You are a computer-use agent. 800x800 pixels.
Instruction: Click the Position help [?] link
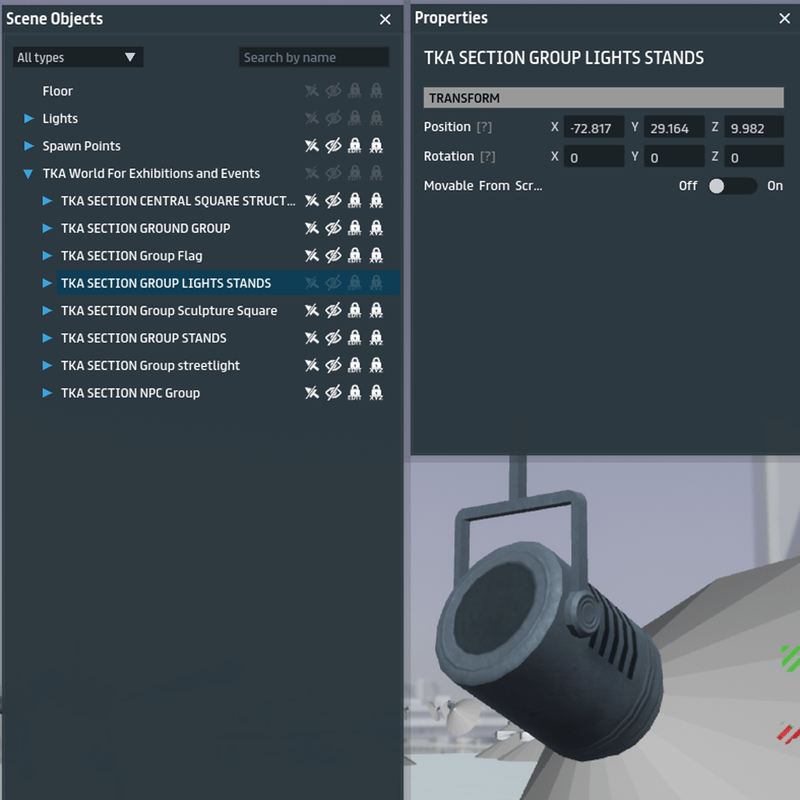(485, 128)
